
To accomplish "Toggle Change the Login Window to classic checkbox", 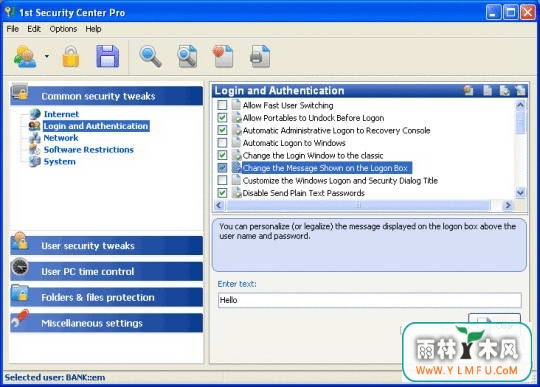I will [x=222, y=155].
